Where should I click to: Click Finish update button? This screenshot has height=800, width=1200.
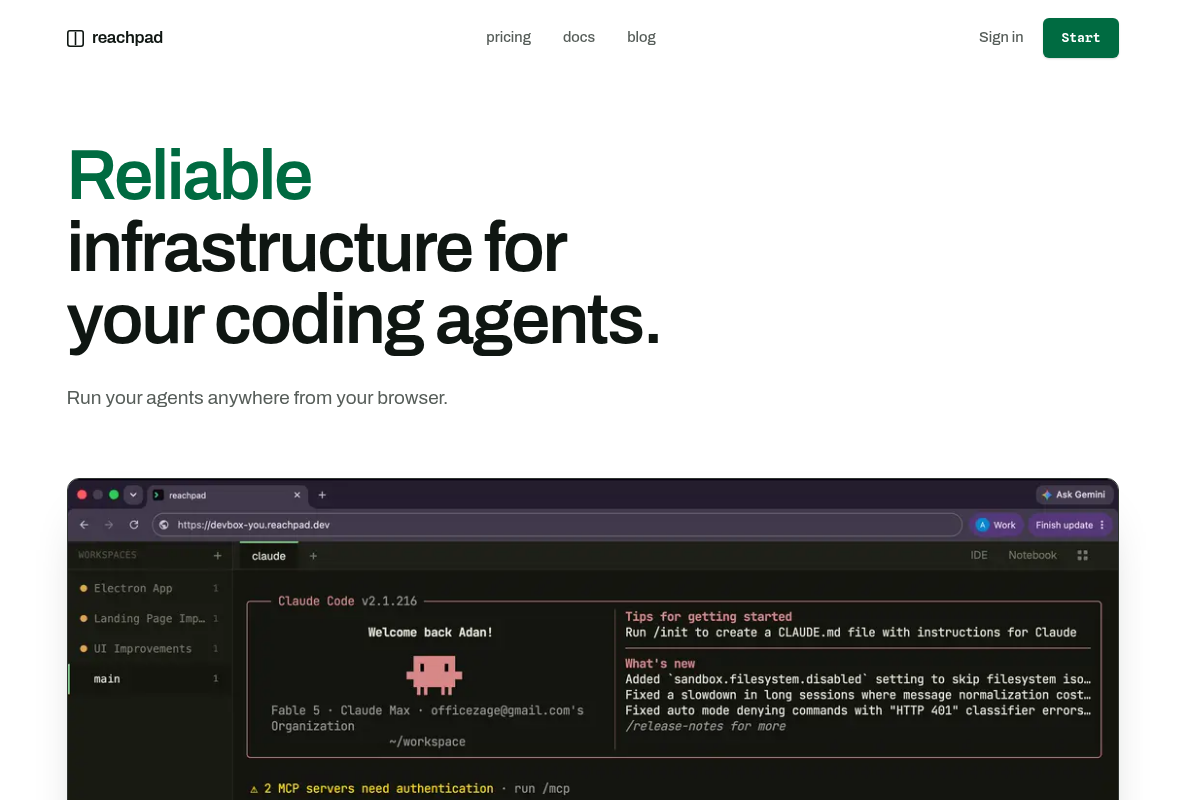coord(1064,525)
